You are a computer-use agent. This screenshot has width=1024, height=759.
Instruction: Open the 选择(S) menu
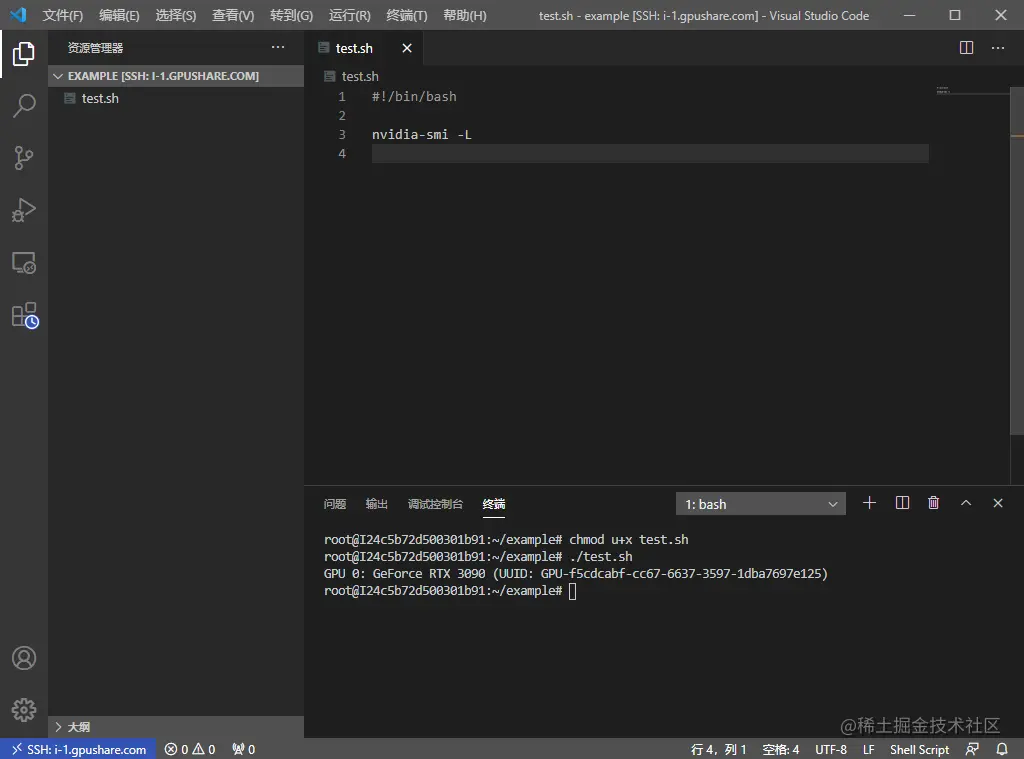pos(176,15)
